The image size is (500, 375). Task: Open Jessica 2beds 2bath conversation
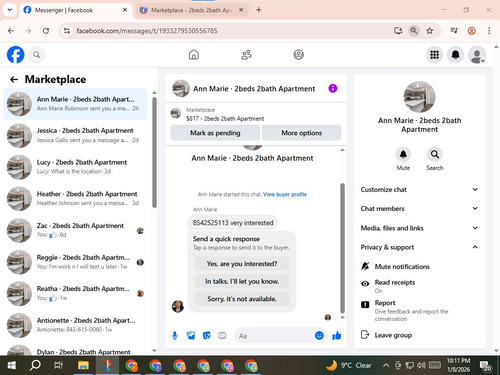click(x=75, y=135)
